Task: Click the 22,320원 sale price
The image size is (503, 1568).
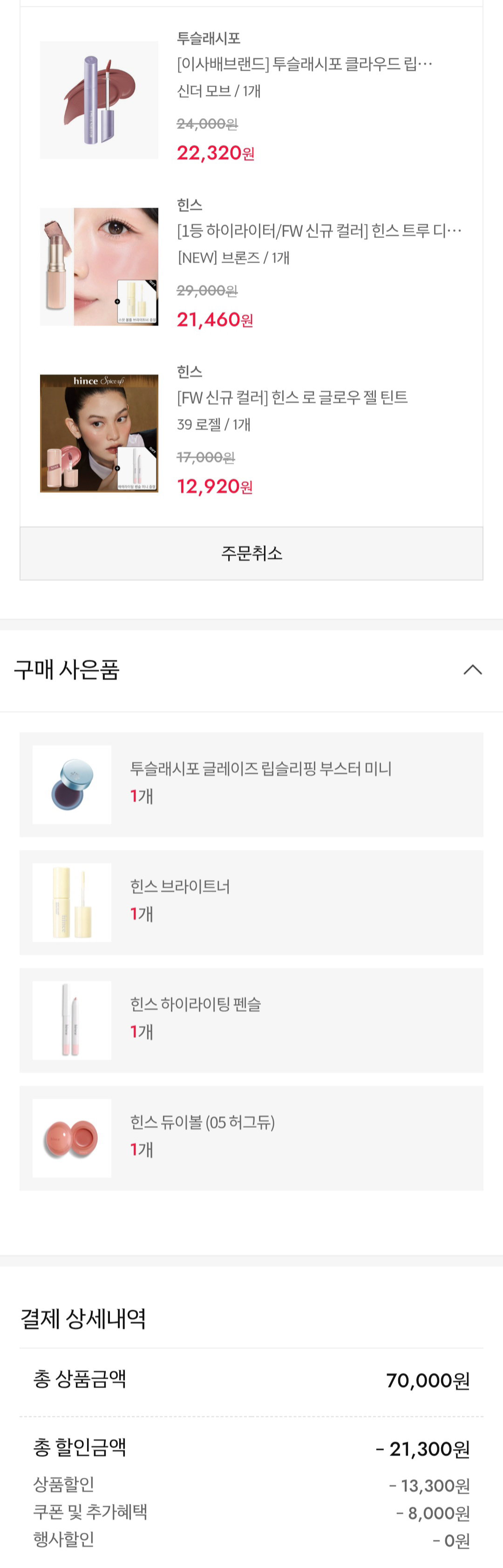Action: click(x=215, y=153)
